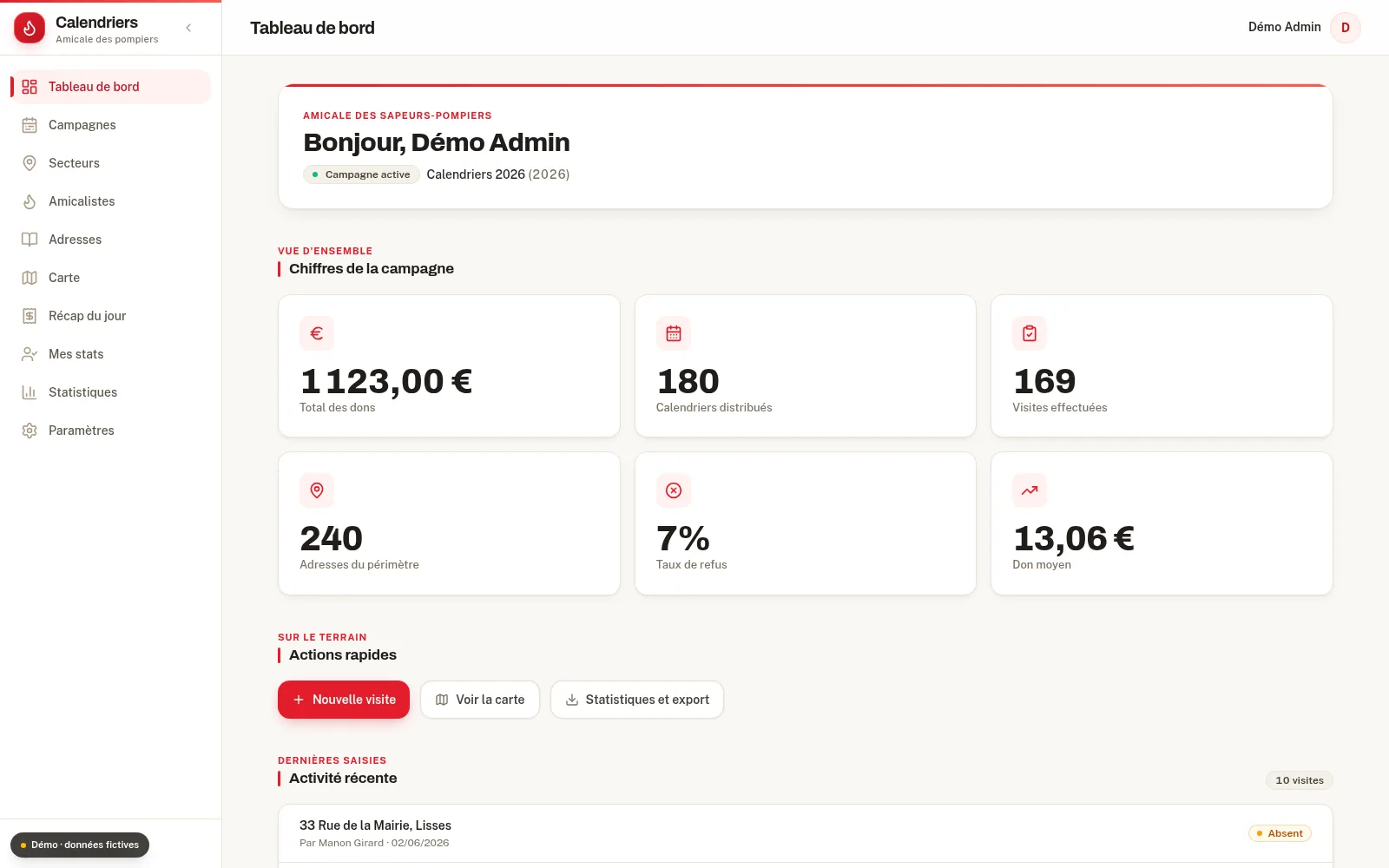The width and height of the screenshot is (1389, 868).
Task: Click the Adresses book icon in sidebar
Action: pos(30,240)
